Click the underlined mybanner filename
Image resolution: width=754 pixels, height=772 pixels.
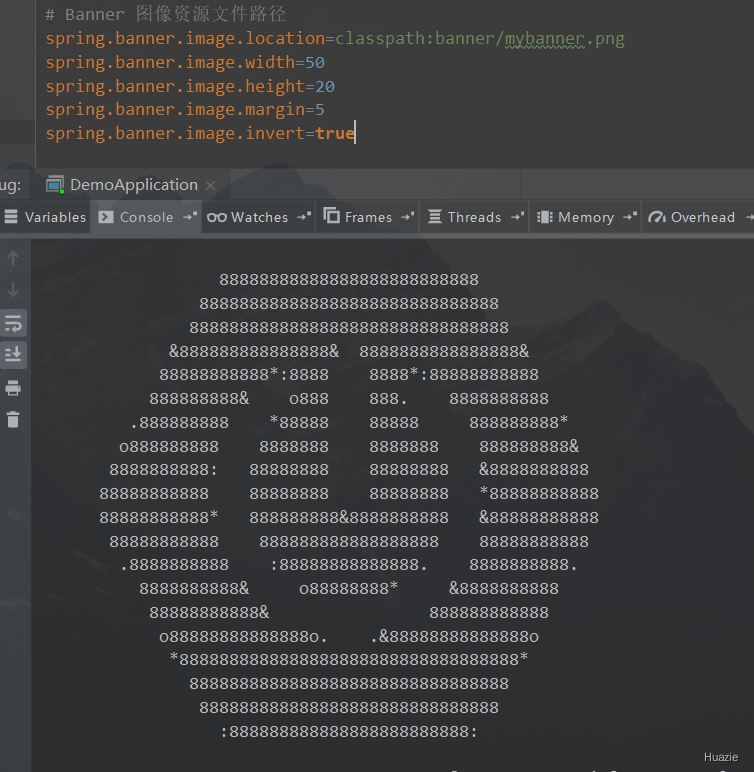point(545,38)
